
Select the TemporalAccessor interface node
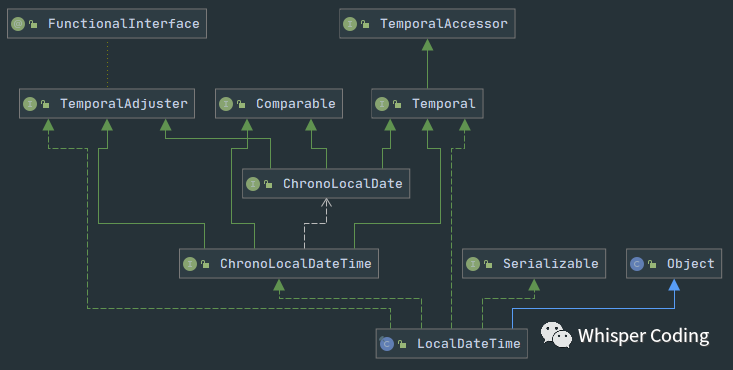[x=427, y=23]
